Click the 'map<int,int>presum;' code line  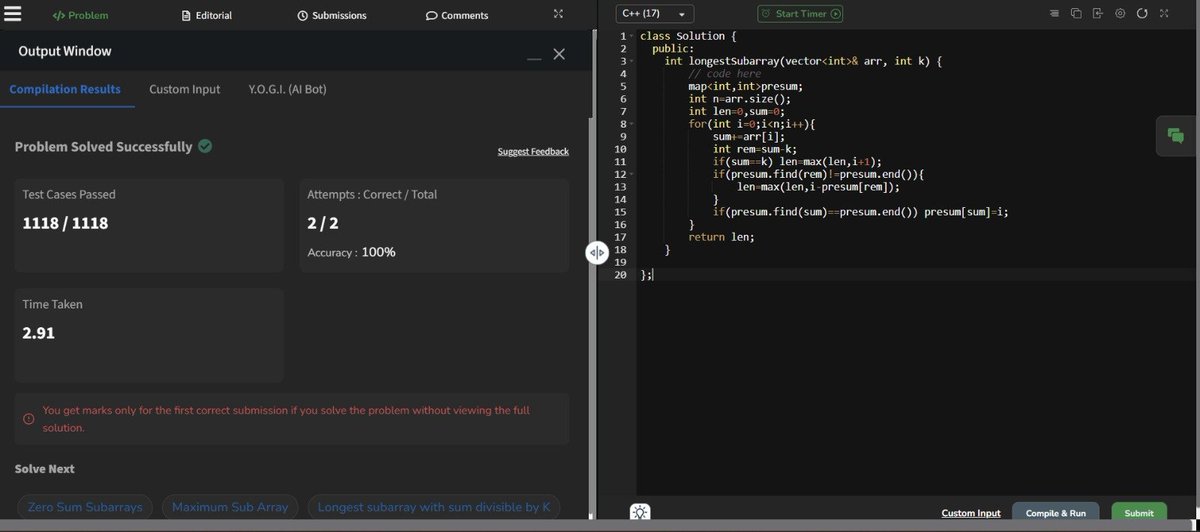coord(745,87)
